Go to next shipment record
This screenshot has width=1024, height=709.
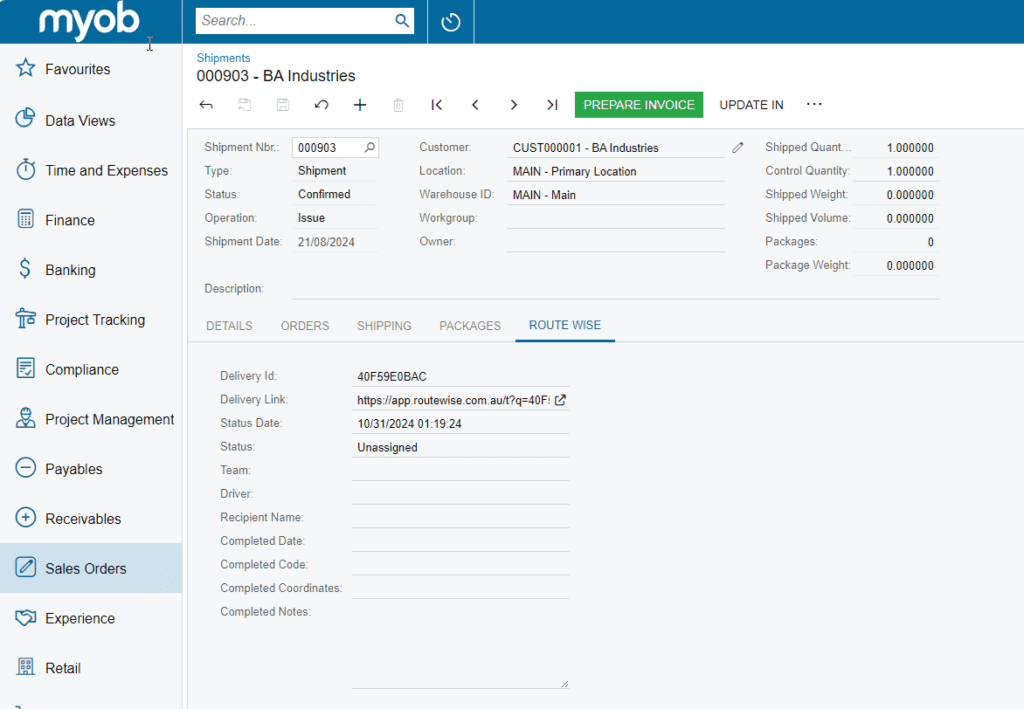coord(513,105)
